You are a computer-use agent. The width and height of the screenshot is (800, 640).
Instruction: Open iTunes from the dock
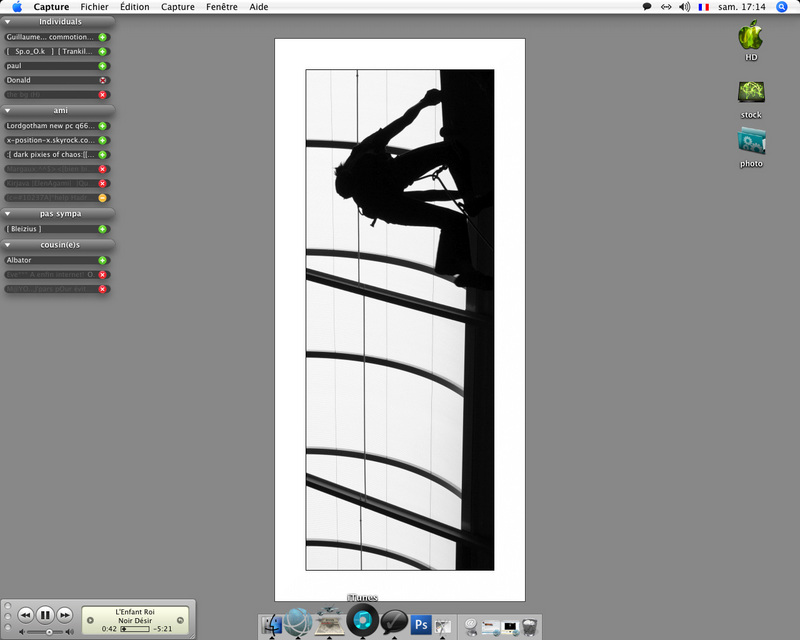pos(363,620)
